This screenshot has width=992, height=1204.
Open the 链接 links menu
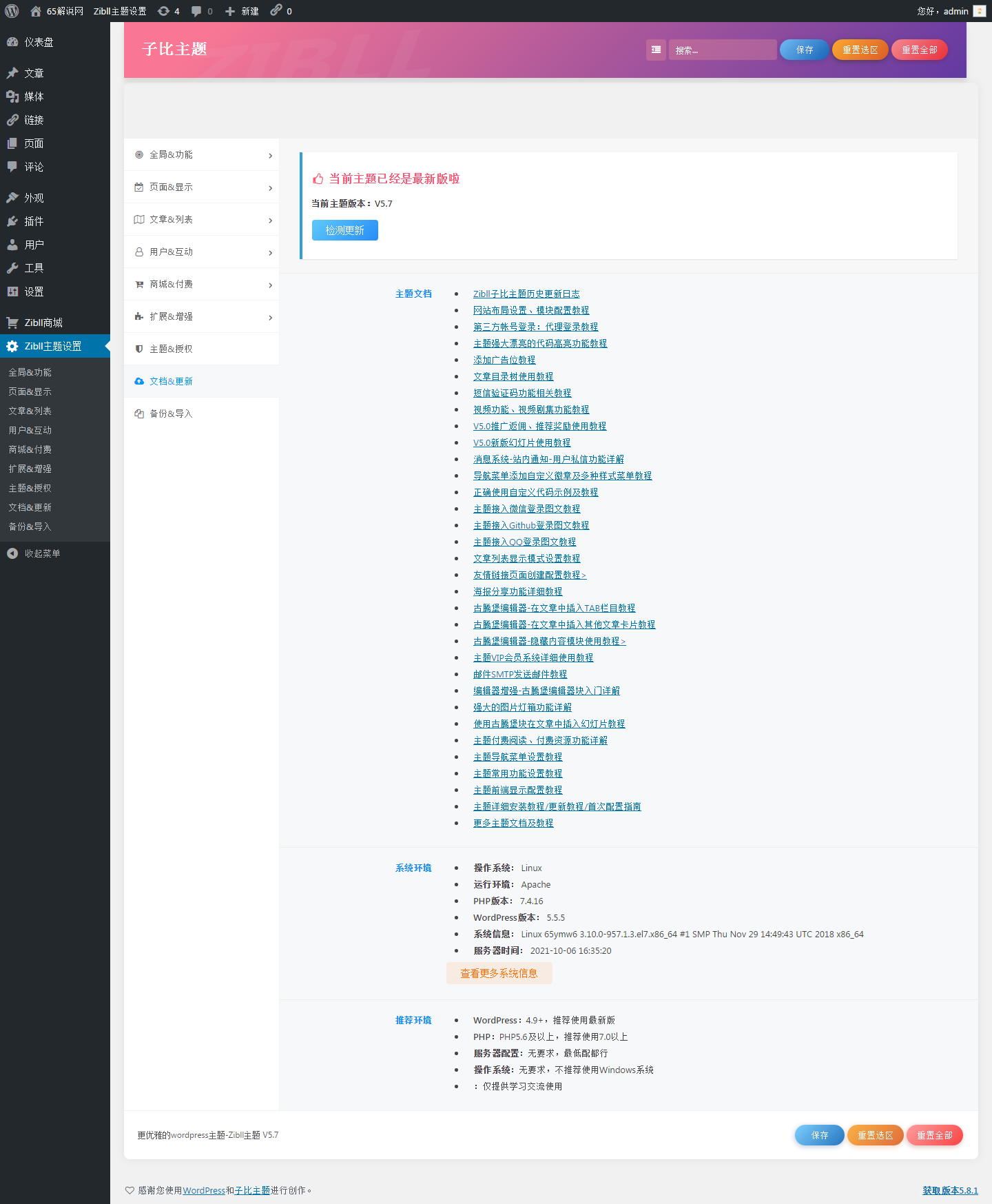[x=55, y=120]
